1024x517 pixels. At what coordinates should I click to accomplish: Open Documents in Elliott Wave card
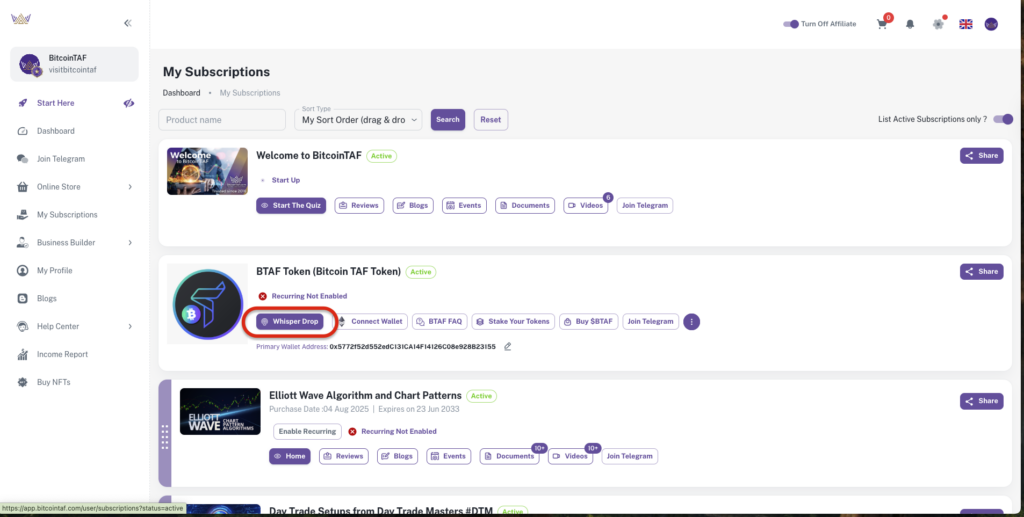(509, 456)
